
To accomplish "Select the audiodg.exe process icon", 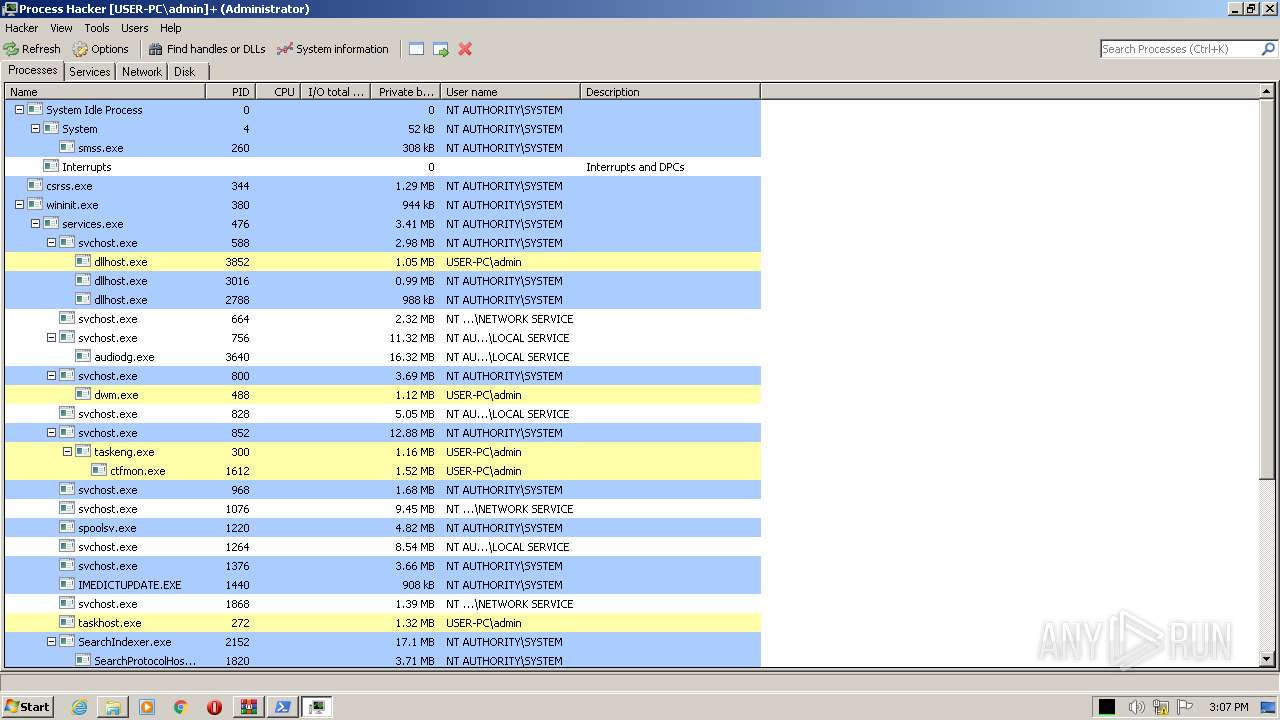I will point(83,357).
